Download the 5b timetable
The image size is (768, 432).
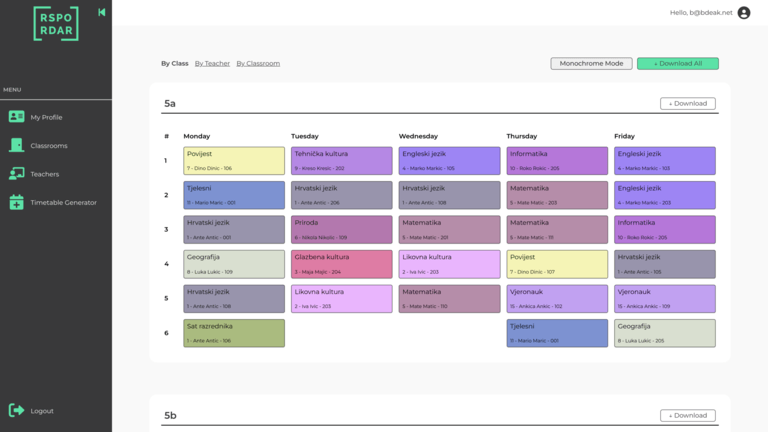[x=688, y=415]
